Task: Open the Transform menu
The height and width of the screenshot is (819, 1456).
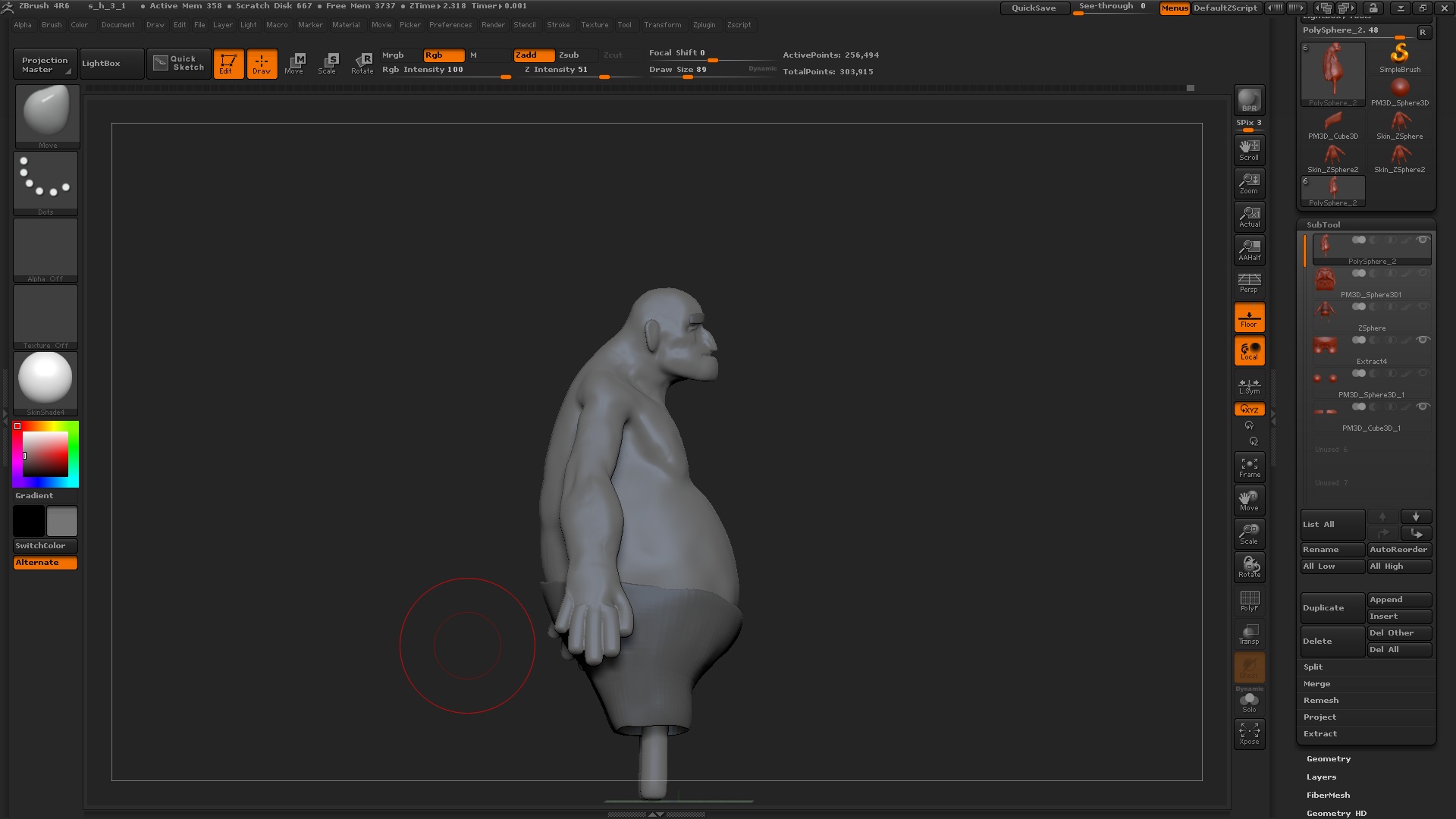Action: (662, 25)
